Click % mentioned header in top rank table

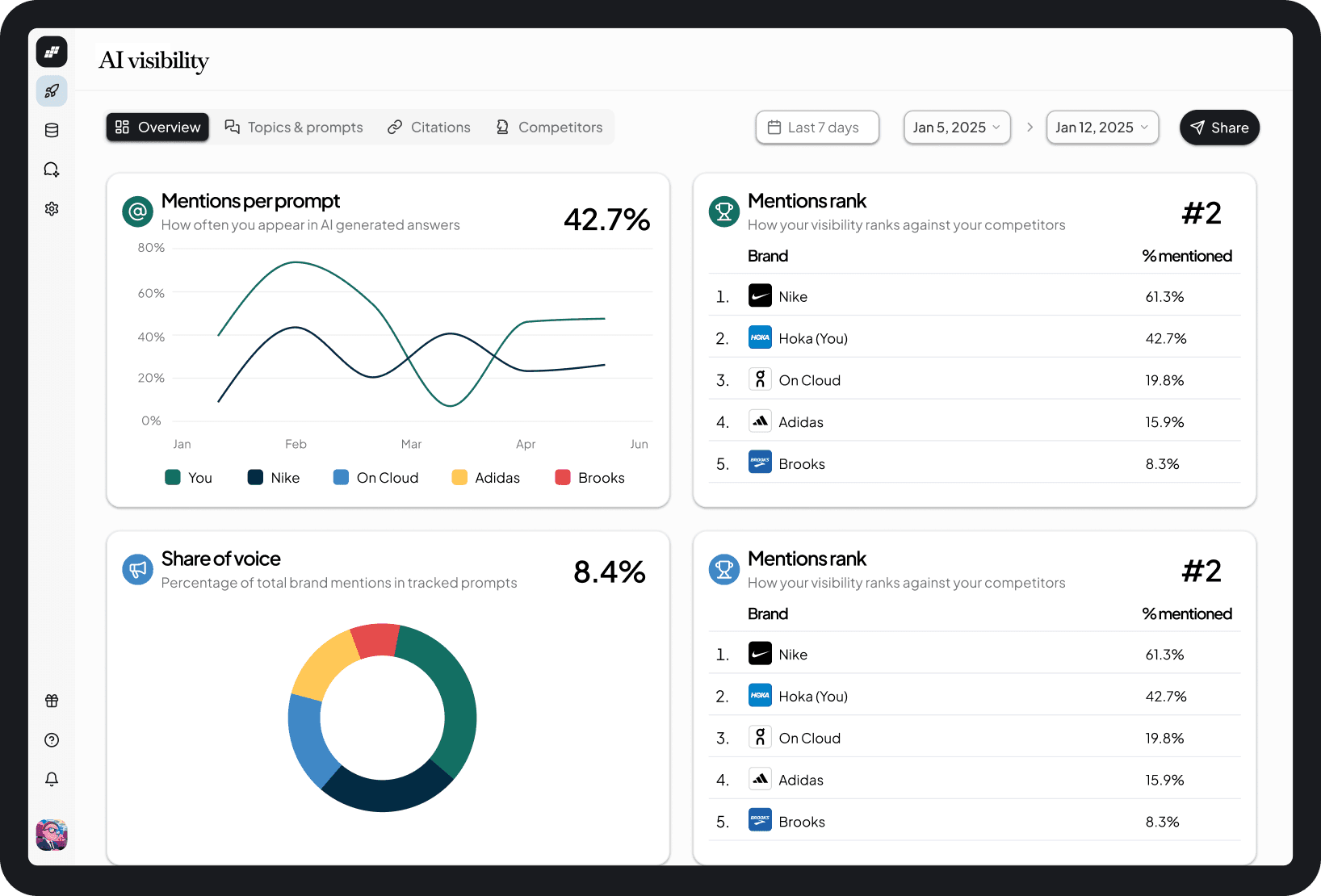pyautogui.click(x=1187, y=256)
